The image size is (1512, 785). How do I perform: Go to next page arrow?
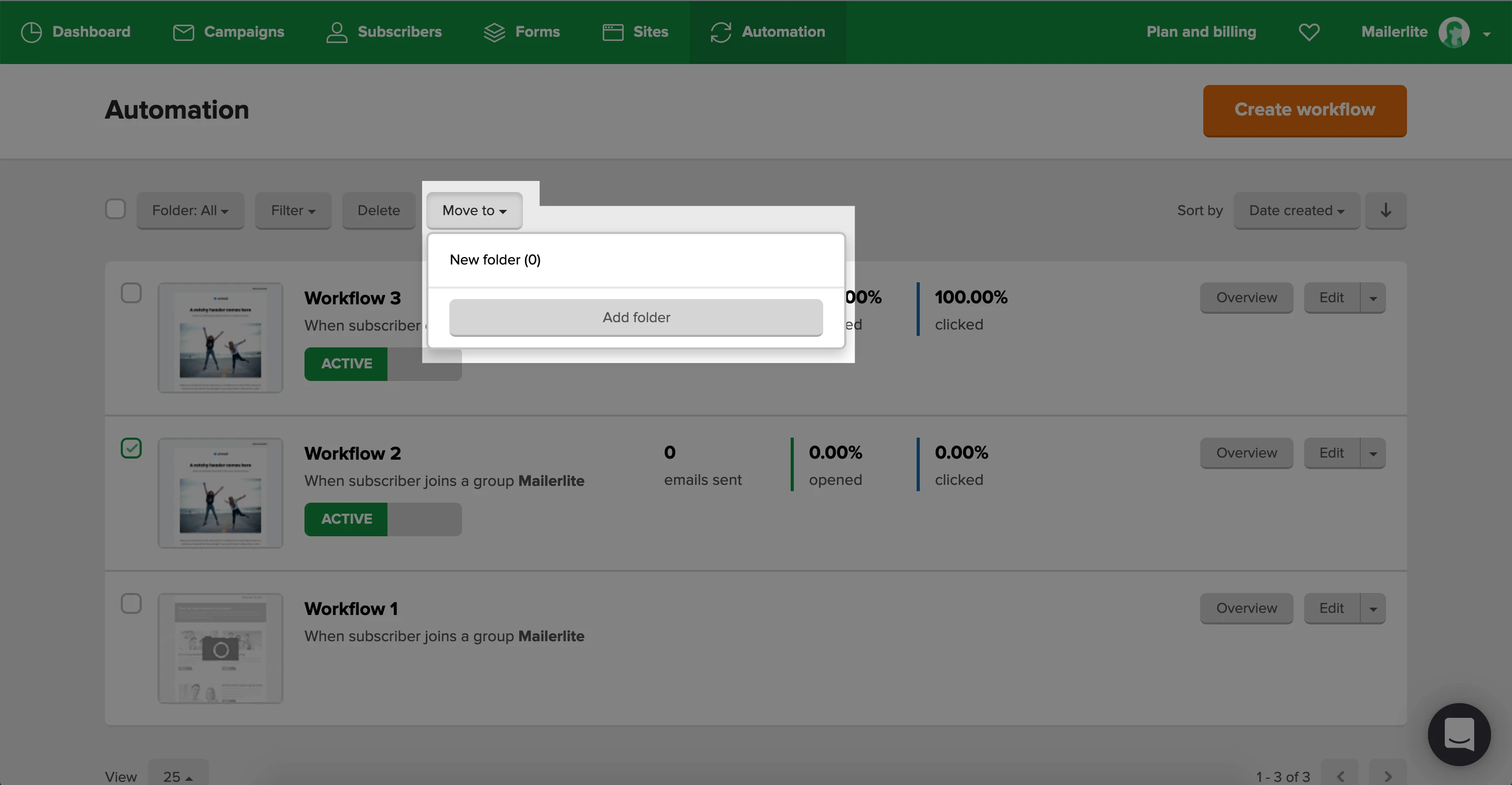point(1388,776)
